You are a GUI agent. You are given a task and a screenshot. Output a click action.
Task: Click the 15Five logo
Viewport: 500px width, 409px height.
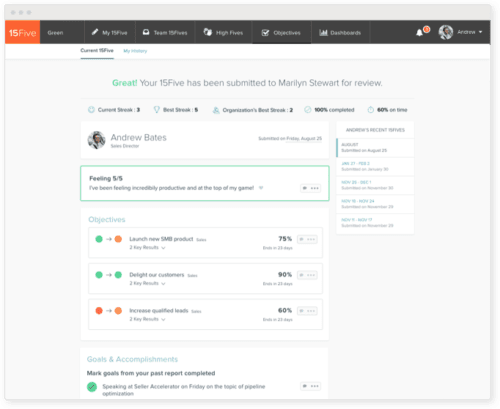[22, 32]
